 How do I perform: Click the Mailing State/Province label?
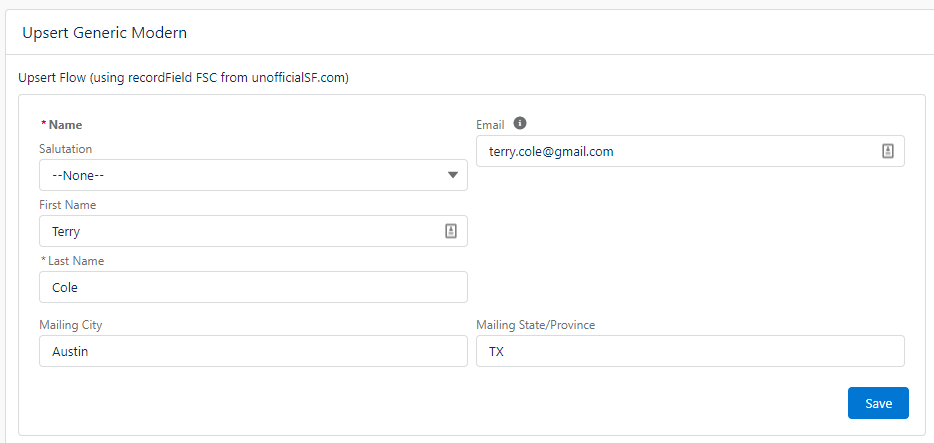point(536,325)
